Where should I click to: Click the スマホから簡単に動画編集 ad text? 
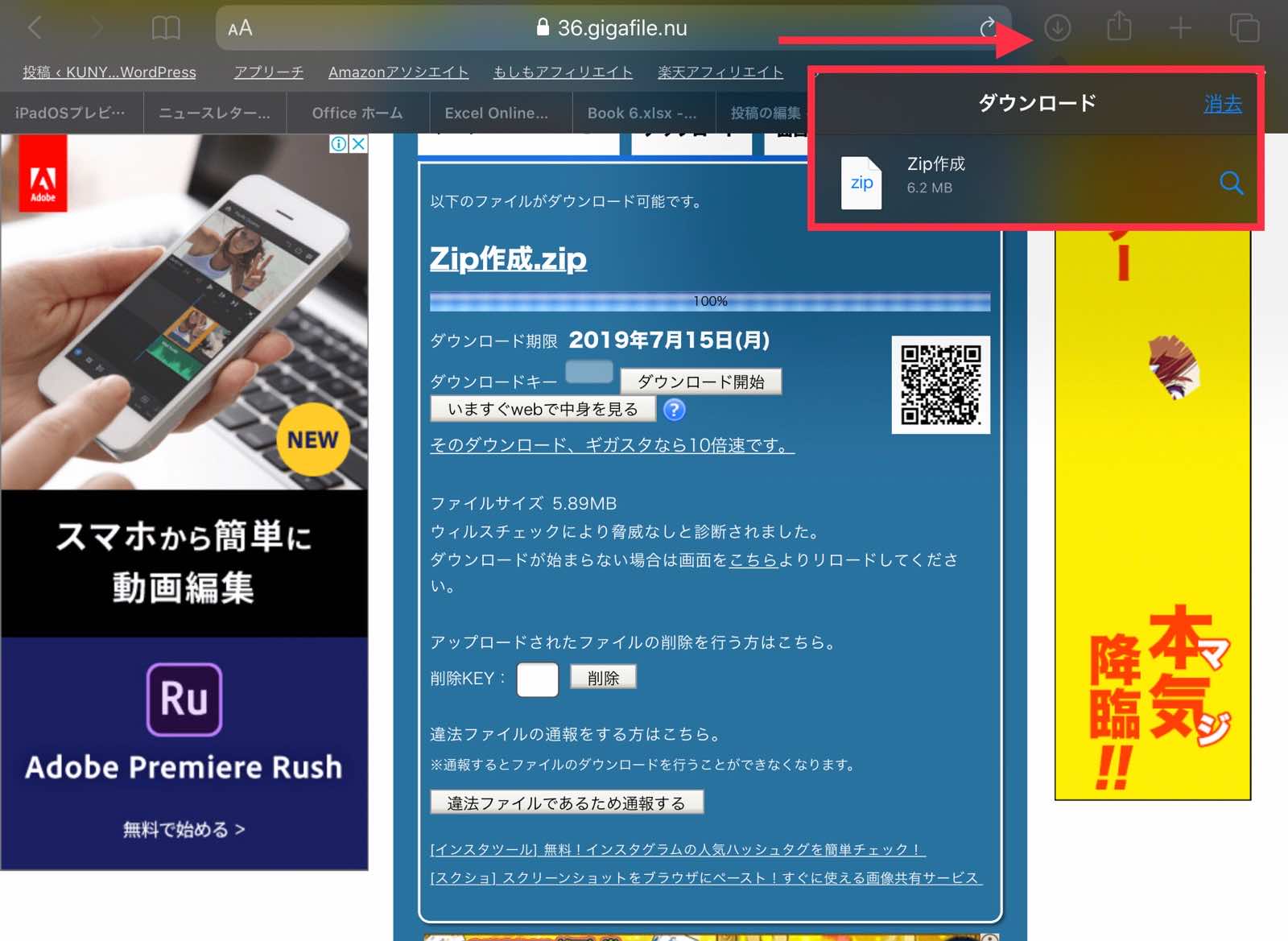(184, 562)
